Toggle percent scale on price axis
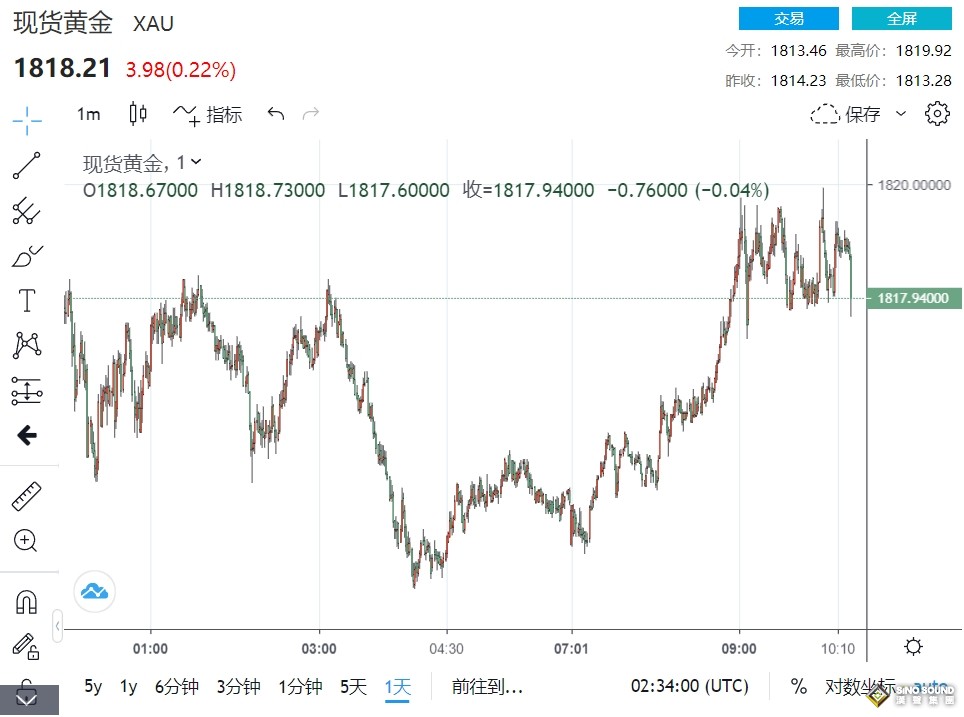Screen dimensions: 964x717 tap(798, 686)
